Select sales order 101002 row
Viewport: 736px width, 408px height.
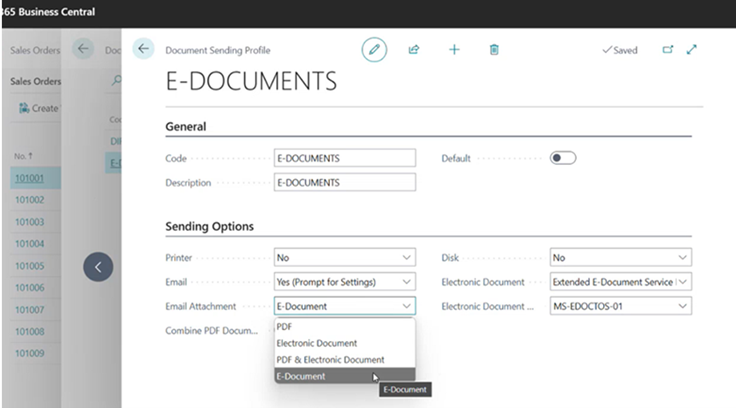click(x=35, y=200)
